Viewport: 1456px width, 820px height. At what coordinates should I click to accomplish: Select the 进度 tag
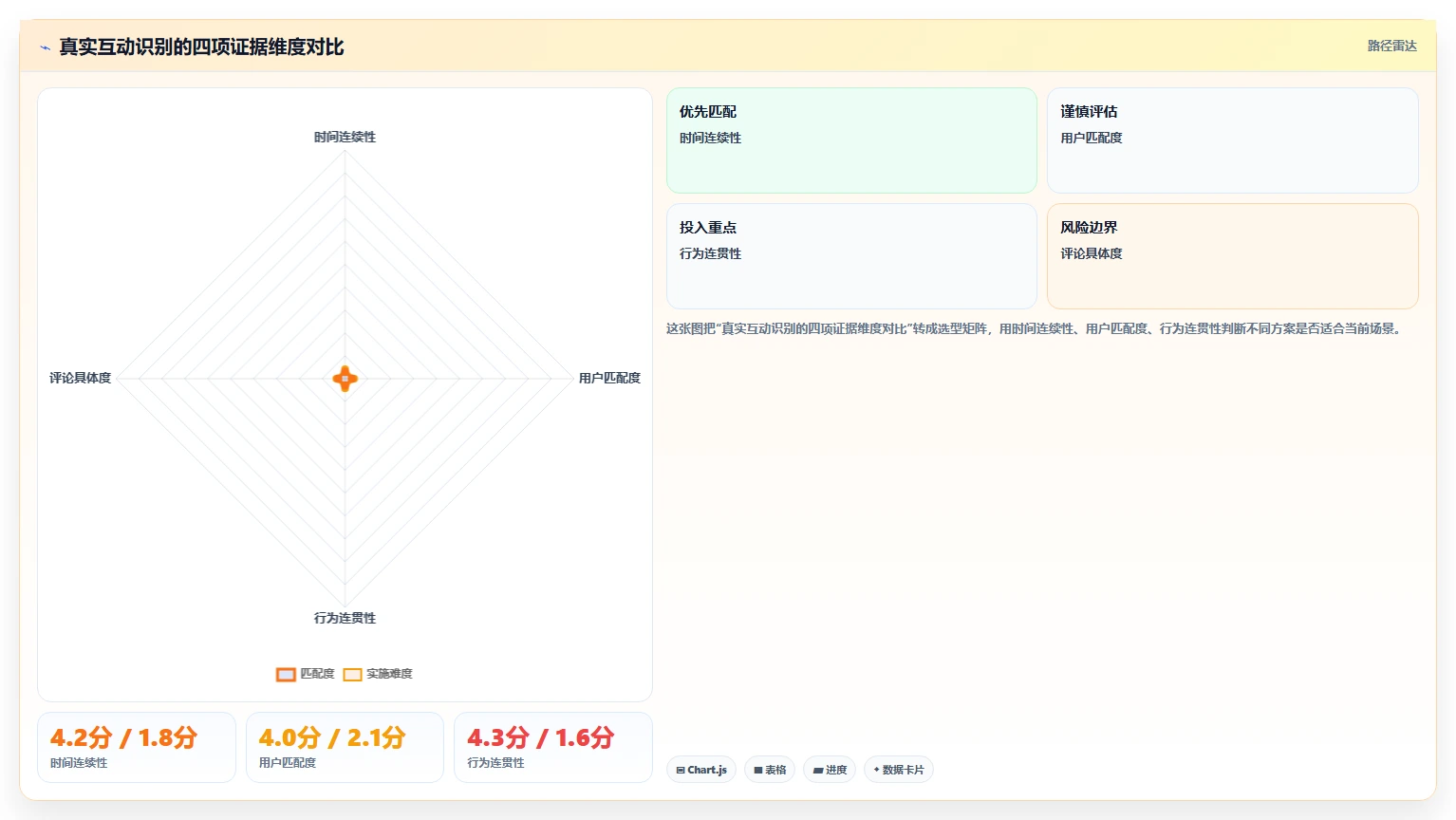tap(830, 770)
